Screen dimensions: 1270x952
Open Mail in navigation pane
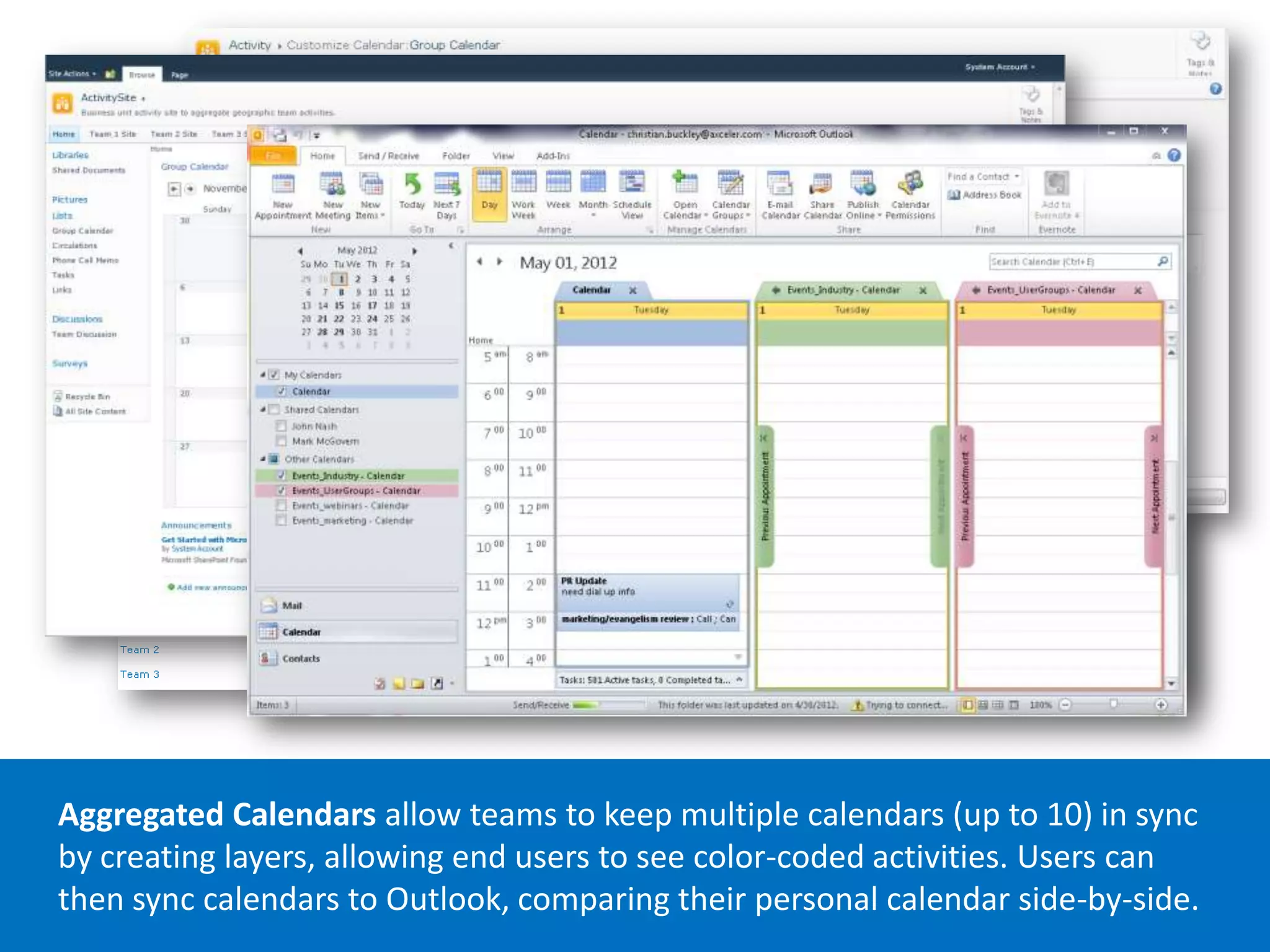(357, 606)
